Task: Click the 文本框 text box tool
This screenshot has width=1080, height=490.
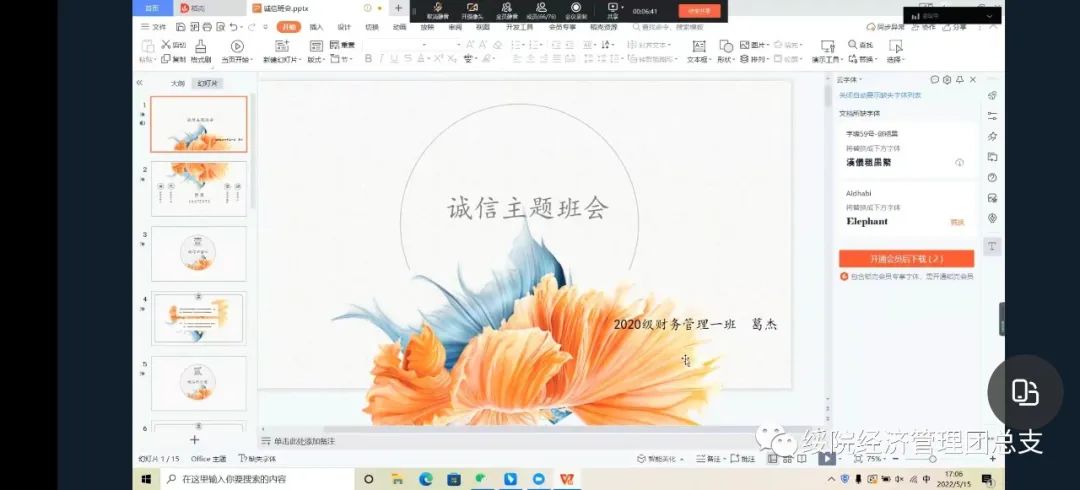Action: [x=698, y=46]
